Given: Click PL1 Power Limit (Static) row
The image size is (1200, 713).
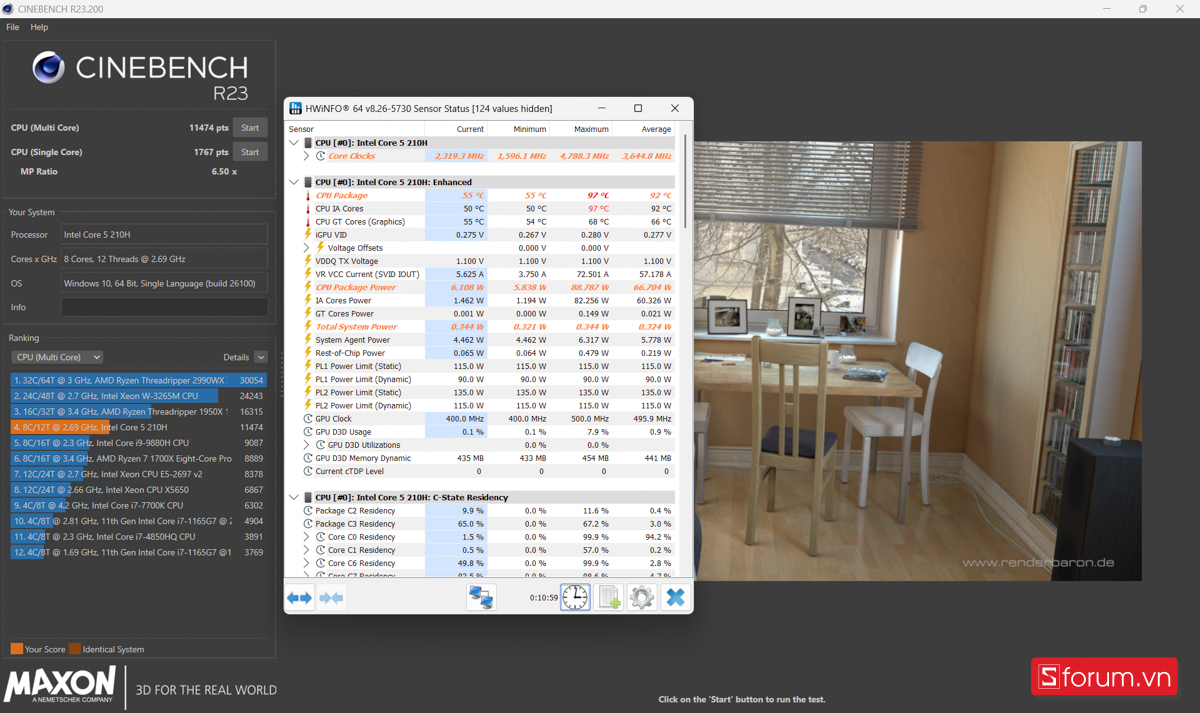Looking at the screenshot, I should pyautogui.click(x=480, y=366).
